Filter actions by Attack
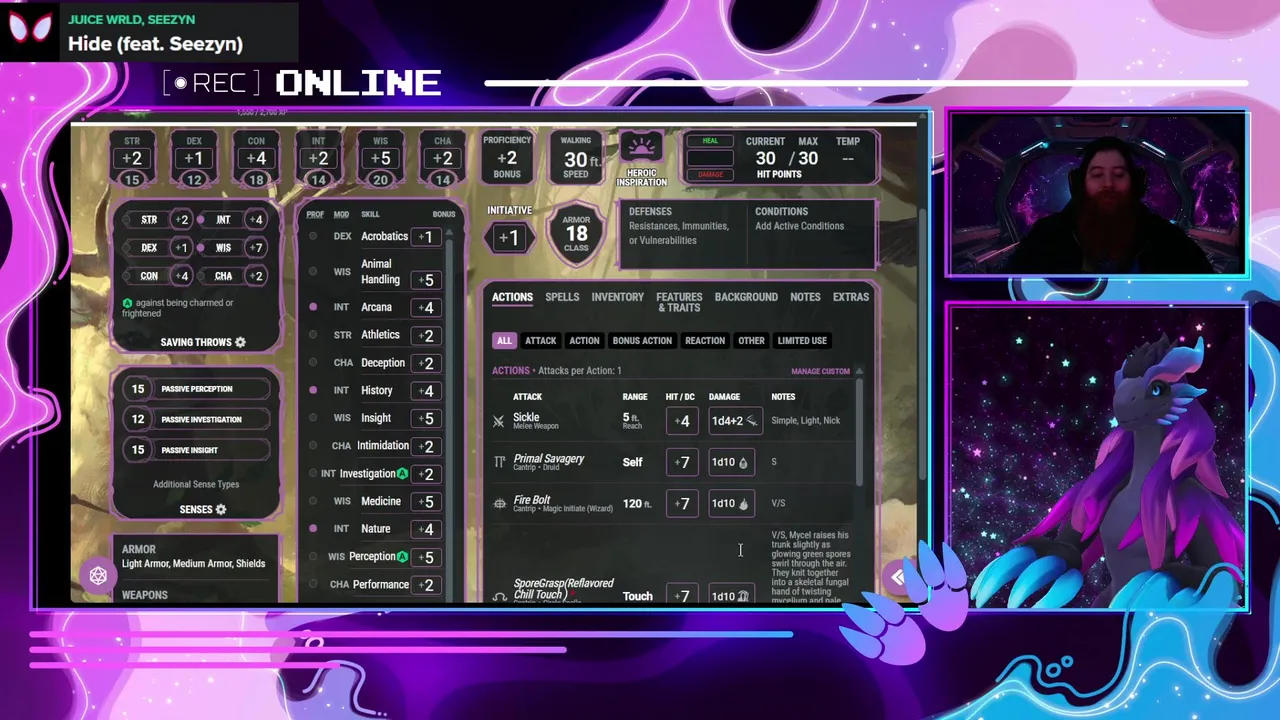This screenshot has height=720, width=1280. click(x=540, y=341)
